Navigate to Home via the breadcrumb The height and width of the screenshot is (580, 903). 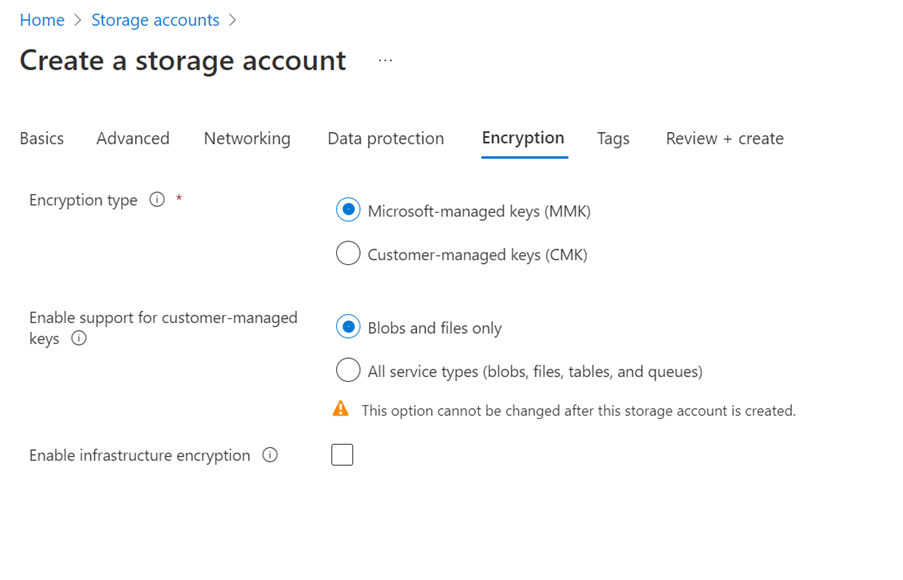click(x=42, y=19)
